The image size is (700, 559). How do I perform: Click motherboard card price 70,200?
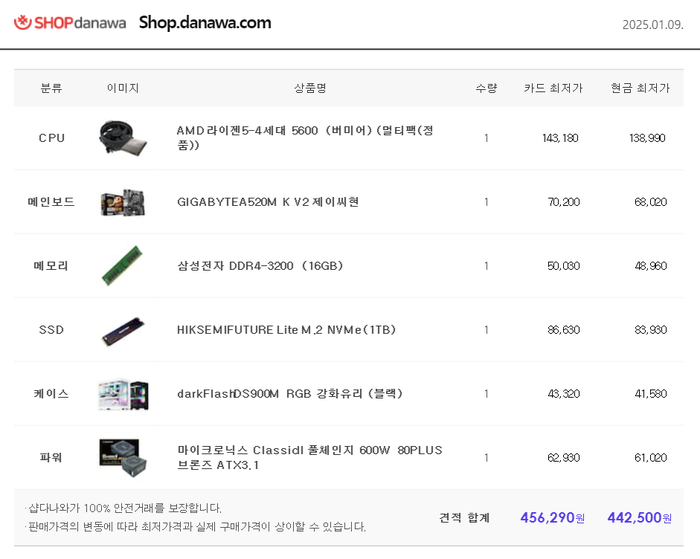[564, 202]
